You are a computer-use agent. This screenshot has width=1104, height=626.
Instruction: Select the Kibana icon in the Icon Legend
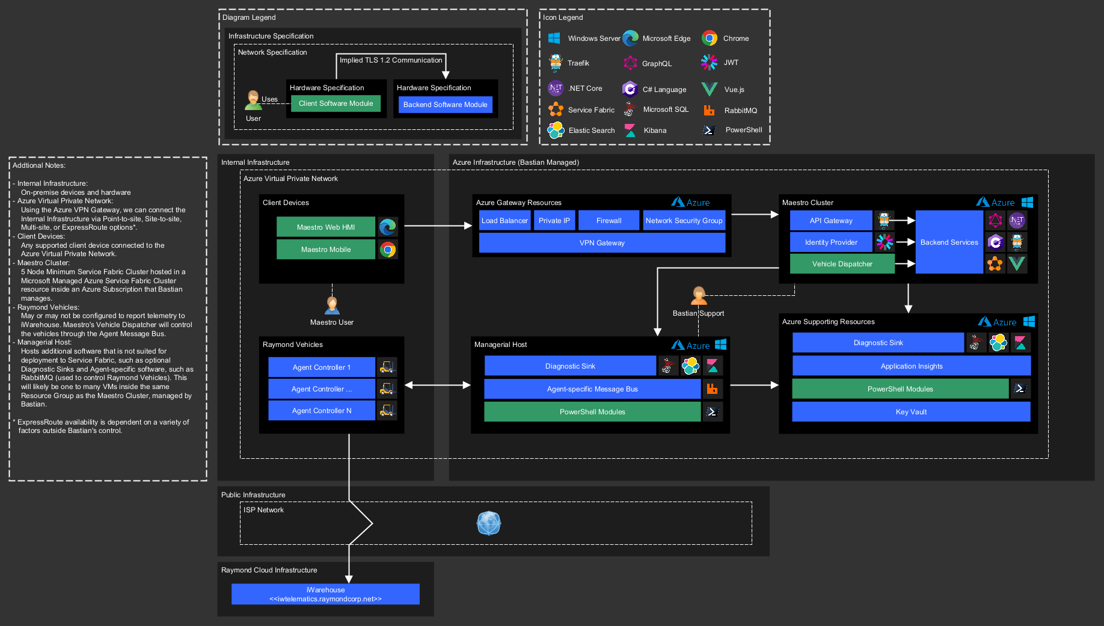(x=630, y=130)
